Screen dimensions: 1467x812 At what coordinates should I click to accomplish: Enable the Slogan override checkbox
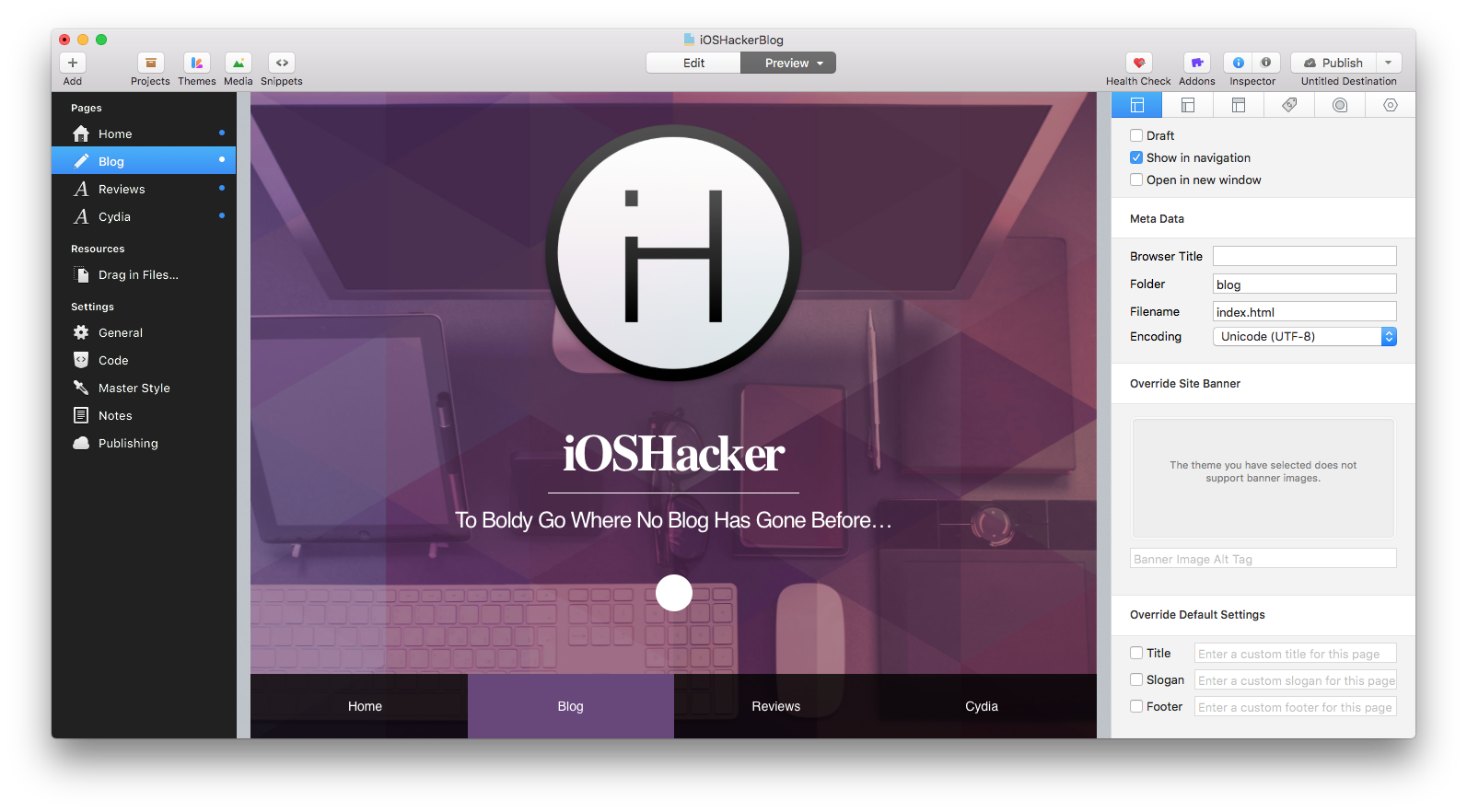tap(1136, 679)
